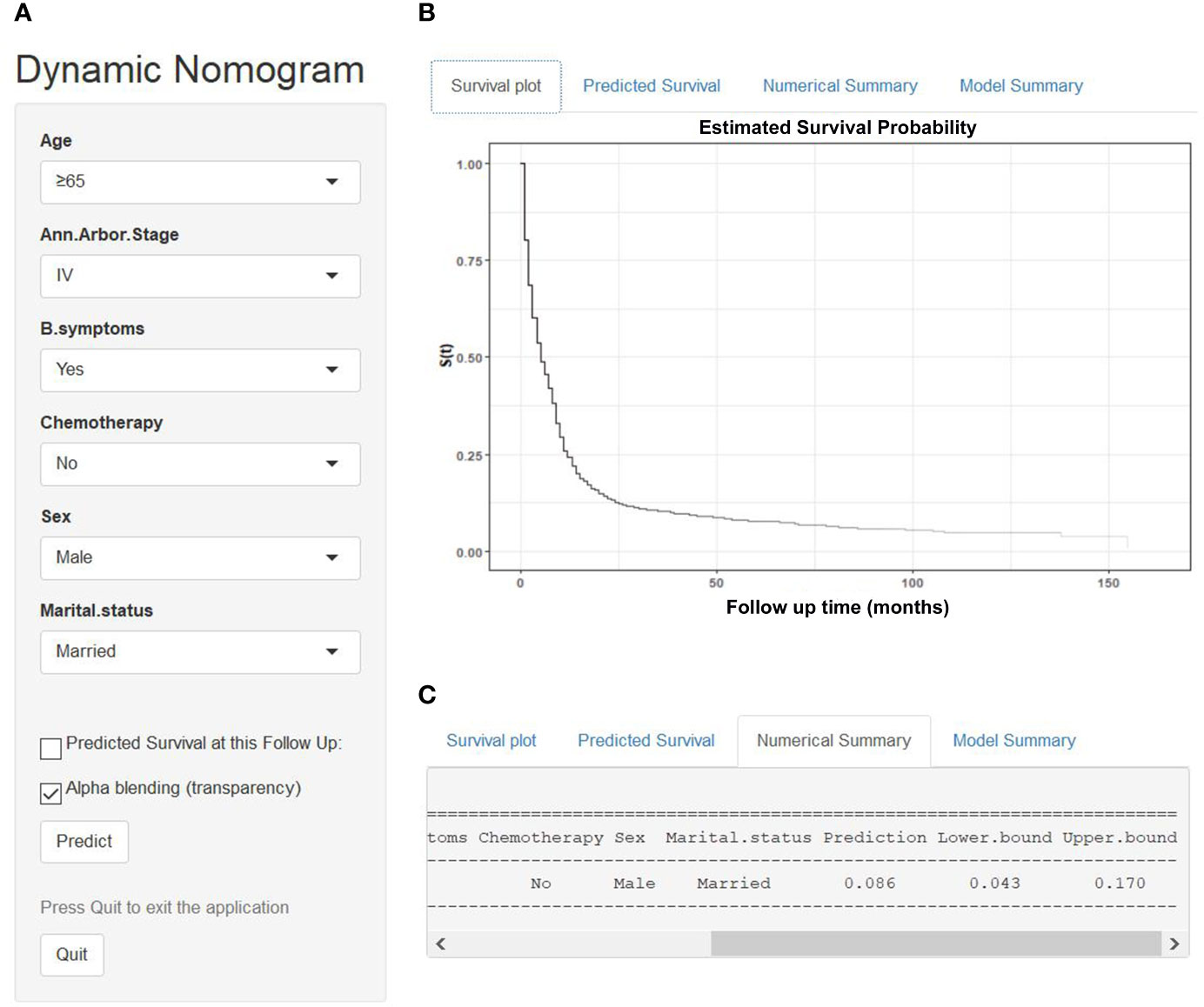Click the dropdown arrow of the Chemotherapy field
The width and height of the screenshot is (1204, 1007).
click(331, 463)
